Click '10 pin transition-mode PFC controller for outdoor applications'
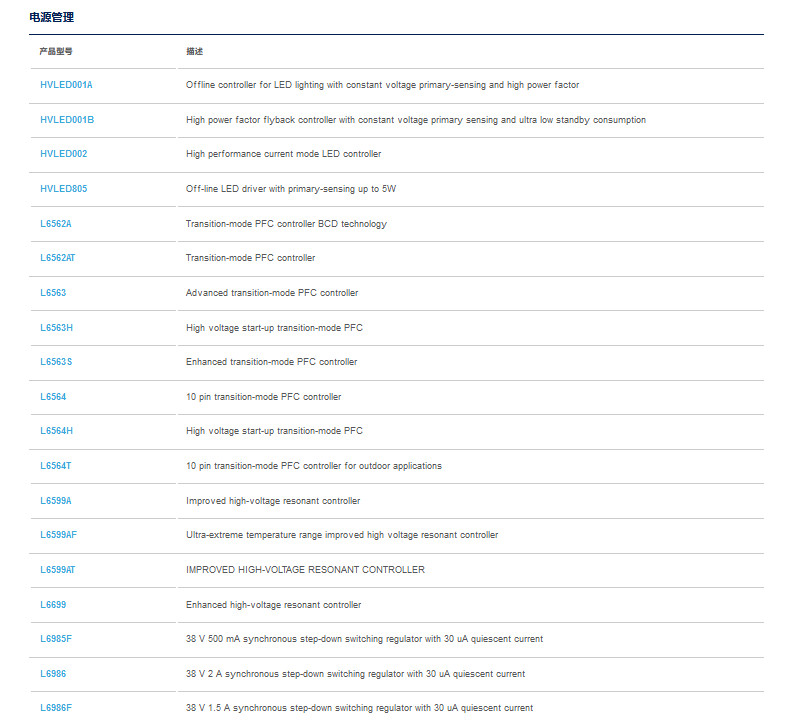This screenshot has width=805, height=720. pyautogui.click(x=314, y=465)
